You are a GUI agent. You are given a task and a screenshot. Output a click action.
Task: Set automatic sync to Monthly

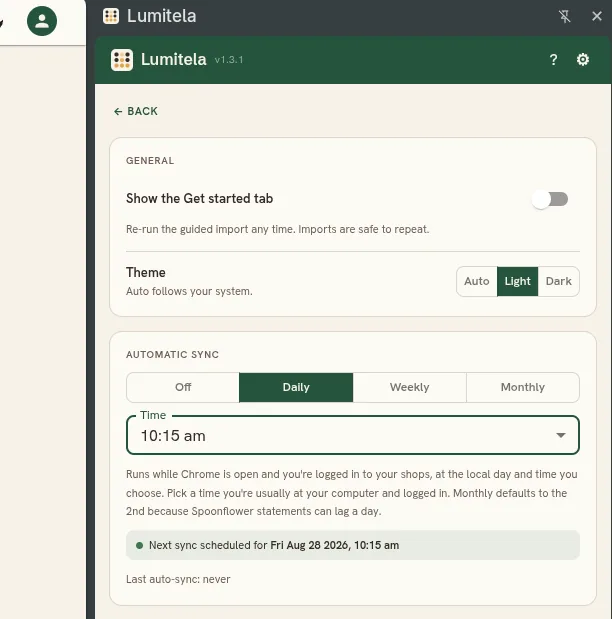[x=523, y=387]
